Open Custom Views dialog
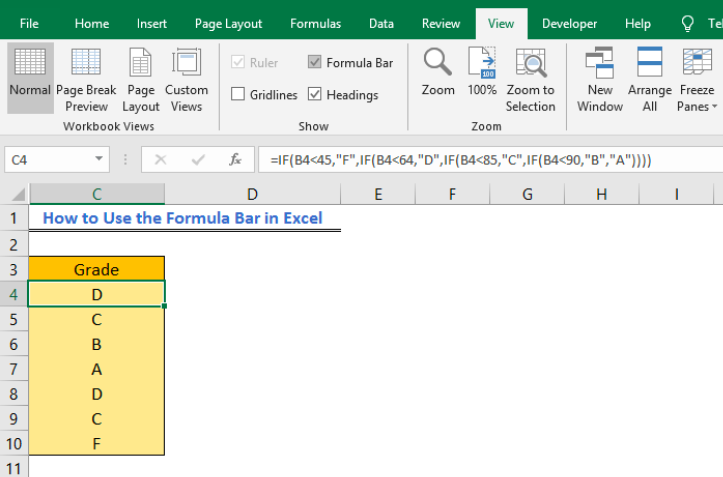The image size is (723, 477). [187, 78]
